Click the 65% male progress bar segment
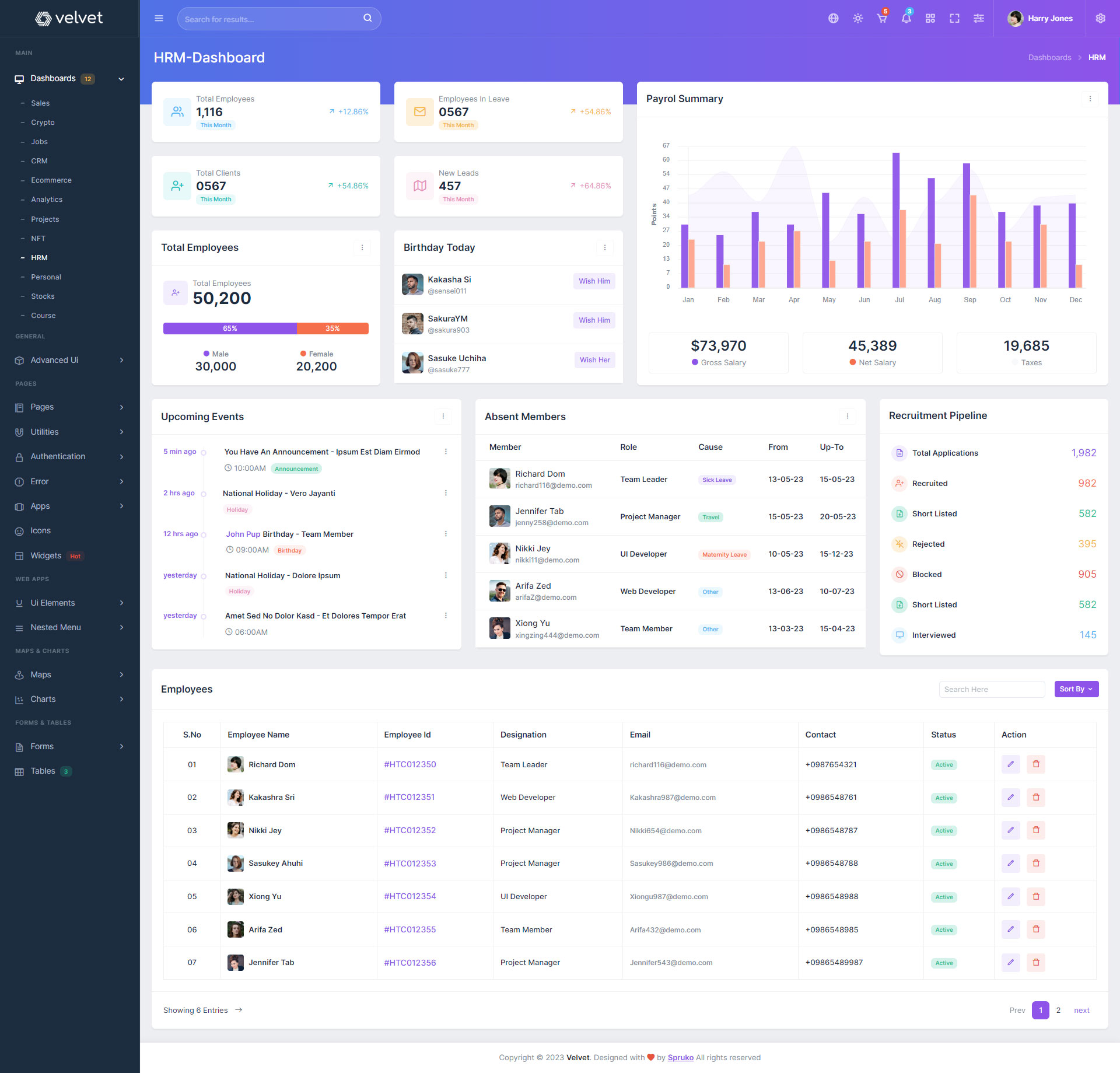This screenshot has width=1120, height=1073. click(230, 328)
